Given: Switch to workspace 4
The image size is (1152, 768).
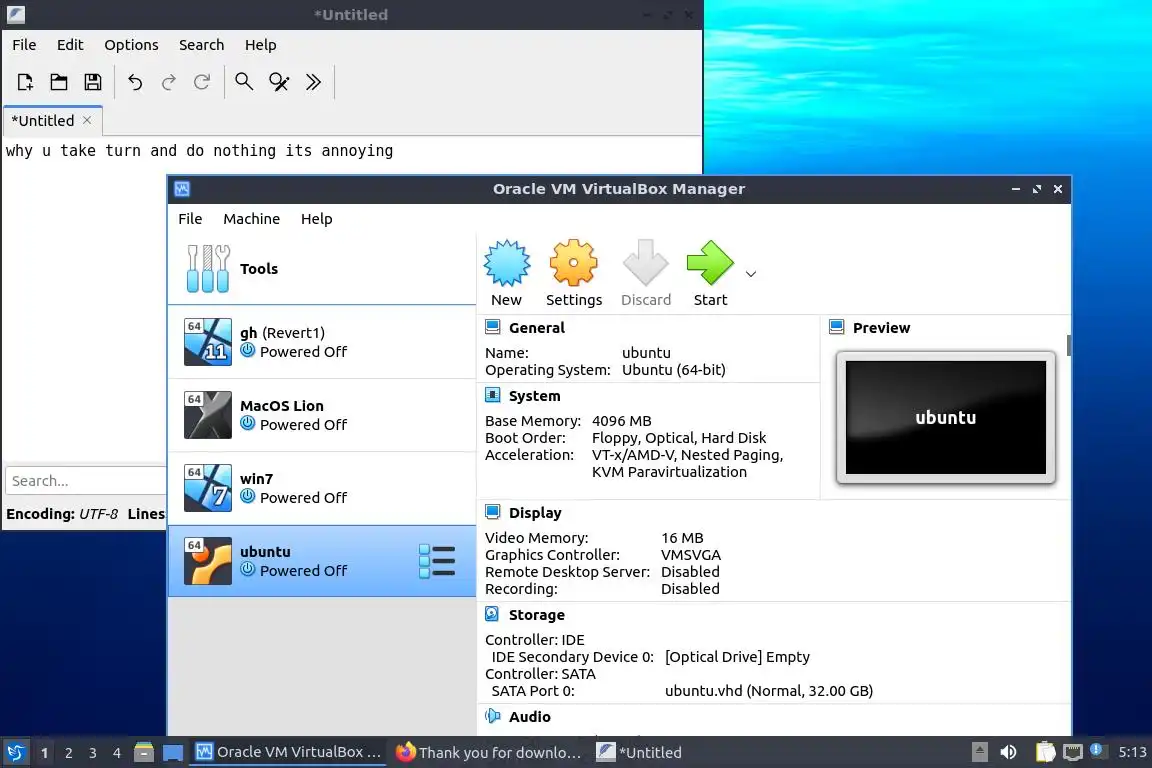Looking at the screenshot, I should pos(117,753).
